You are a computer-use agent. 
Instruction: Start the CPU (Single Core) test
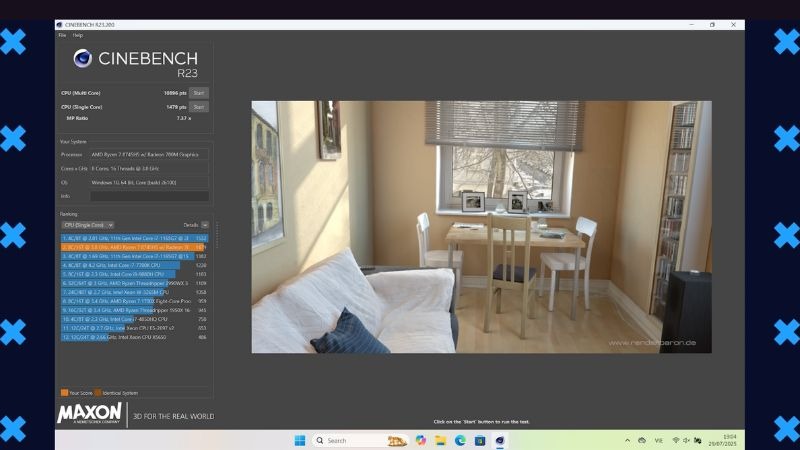(199, 106)
